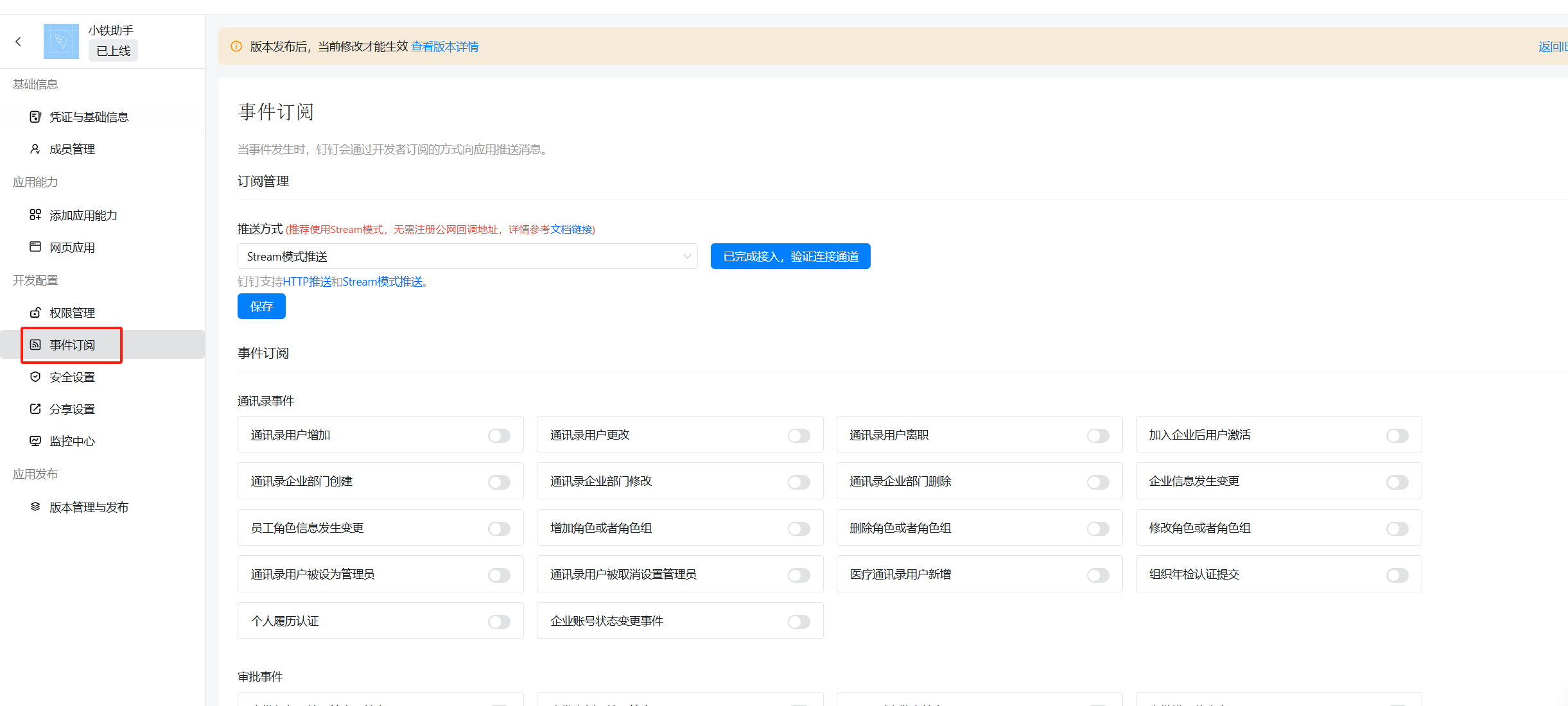Open the 查看版本详情 link
The image size is (1568, 706).
(x=444, y=47)
